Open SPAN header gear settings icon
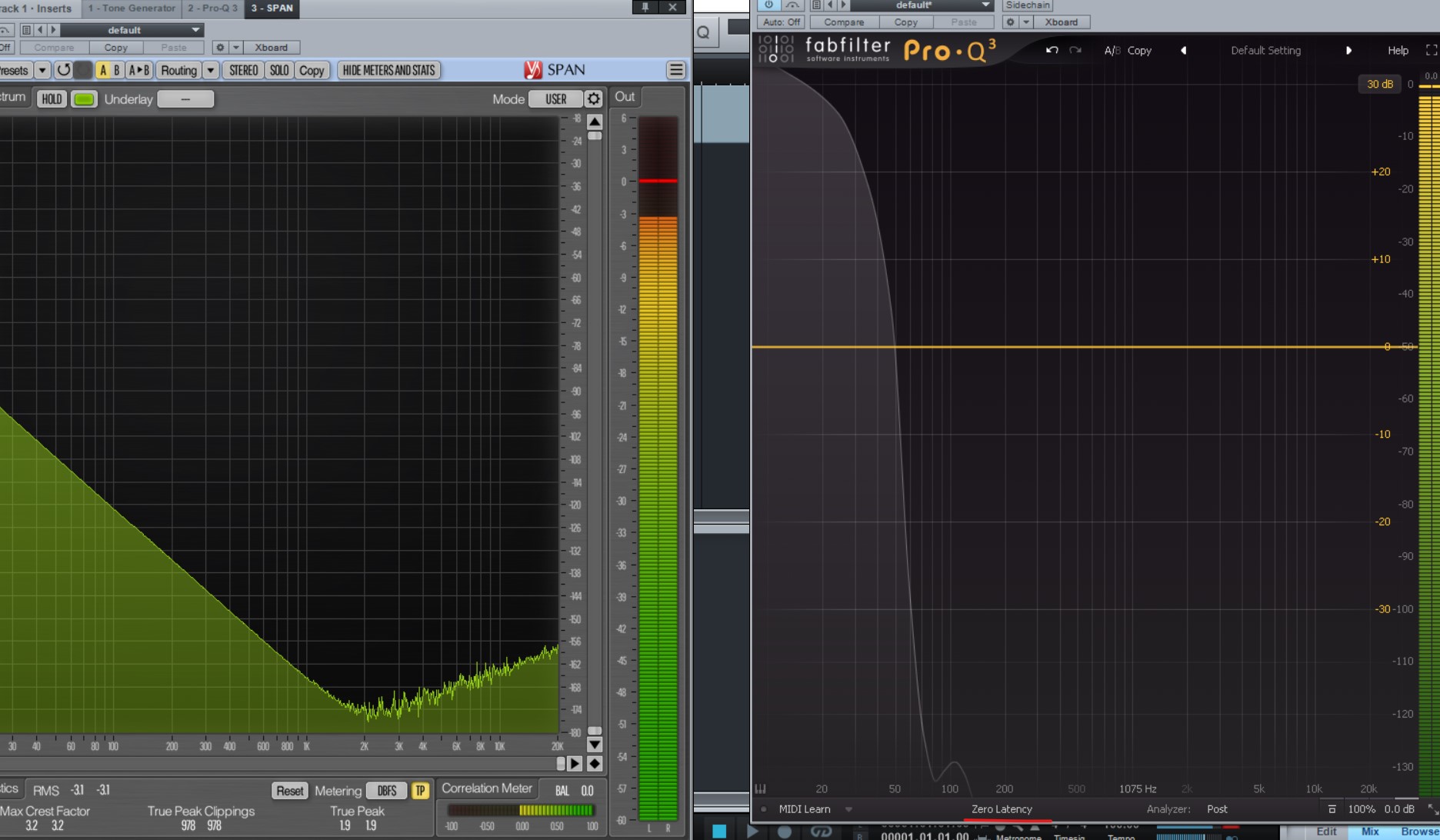The image size is (1440, 840). point(220,48)
